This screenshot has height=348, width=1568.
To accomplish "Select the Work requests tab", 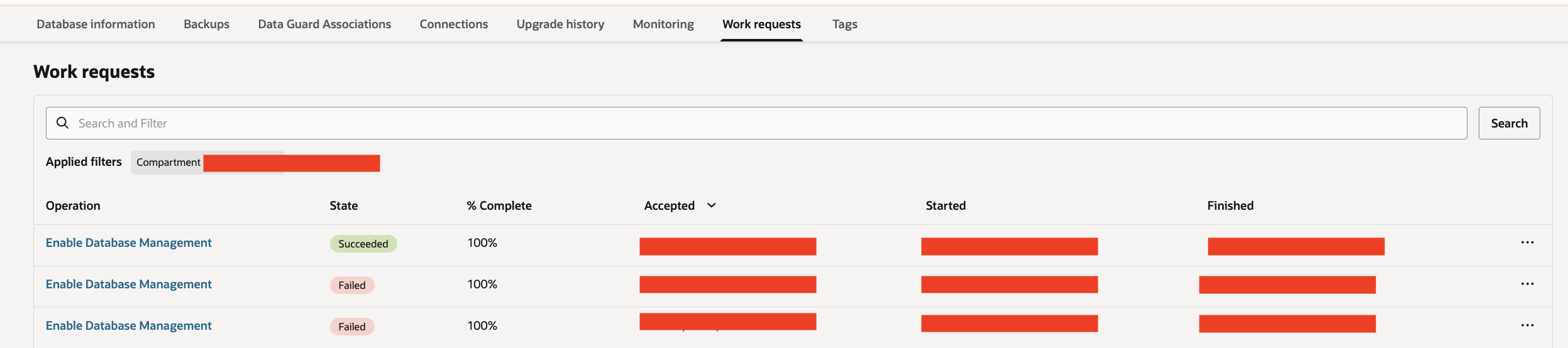I will 761,24.
